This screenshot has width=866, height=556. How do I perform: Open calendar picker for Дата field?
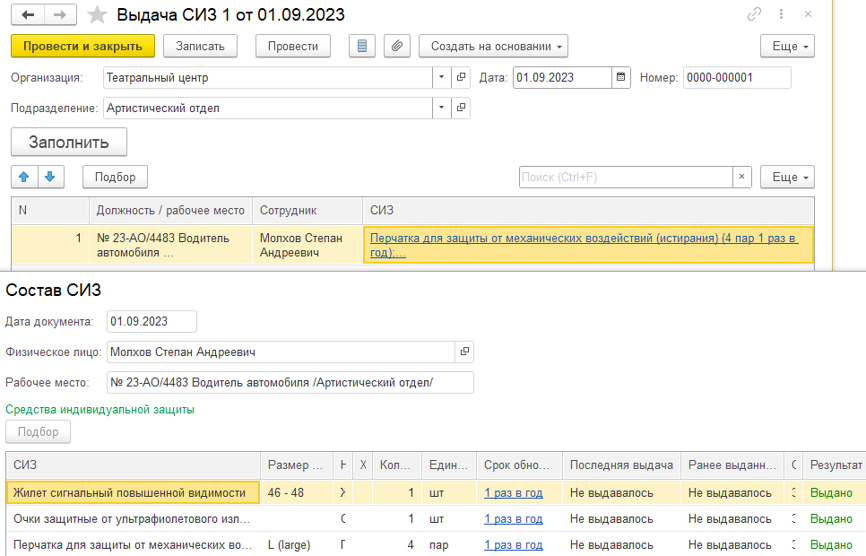(x=621, y=78)
